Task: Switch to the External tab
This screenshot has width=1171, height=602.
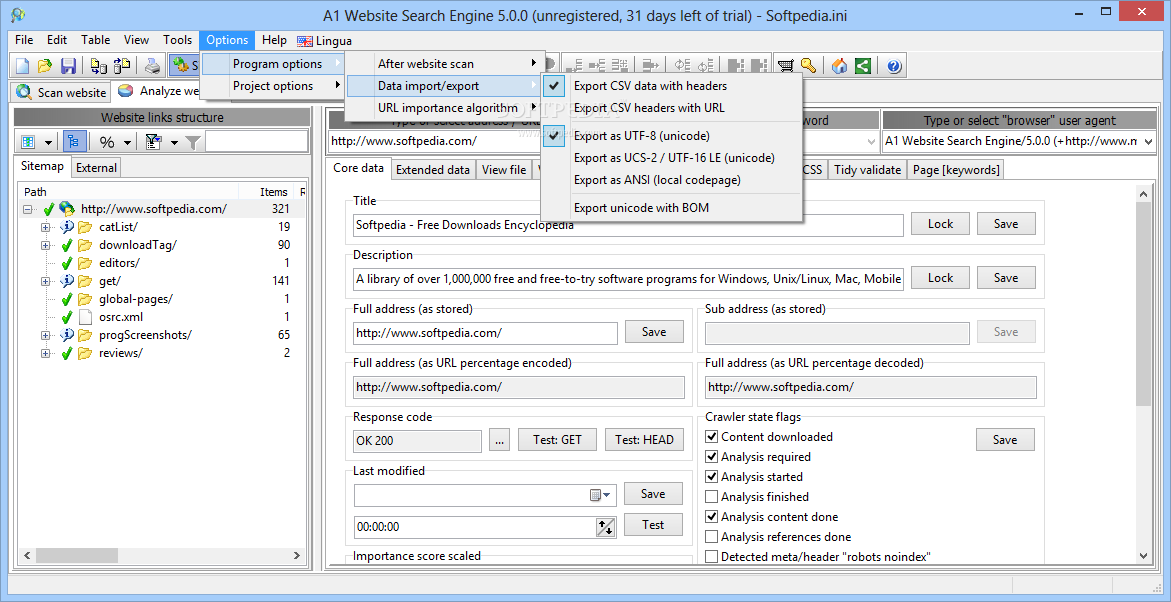Action: click(x=96, y=168)
